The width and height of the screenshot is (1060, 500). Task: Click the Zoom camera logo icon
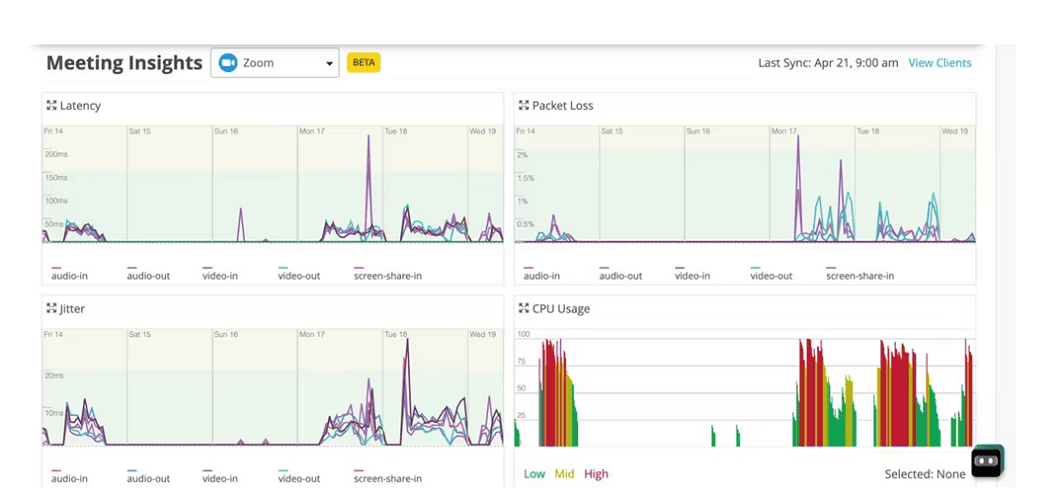pyautogui.click(x=228, y=63)
